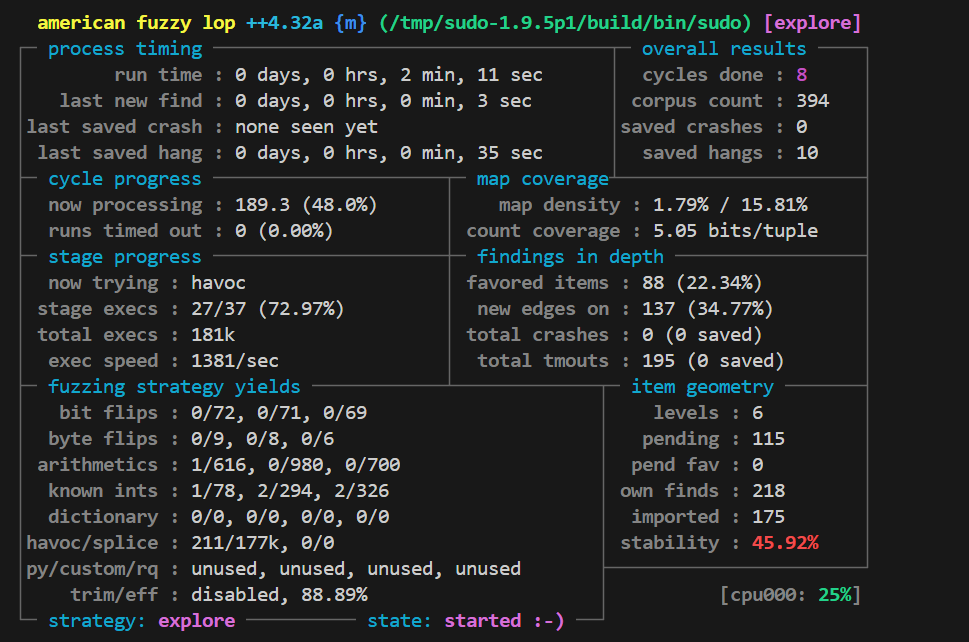Click the havoc/splice yields value
This screenshot has width=969, height=642.
tap(263, 543)
